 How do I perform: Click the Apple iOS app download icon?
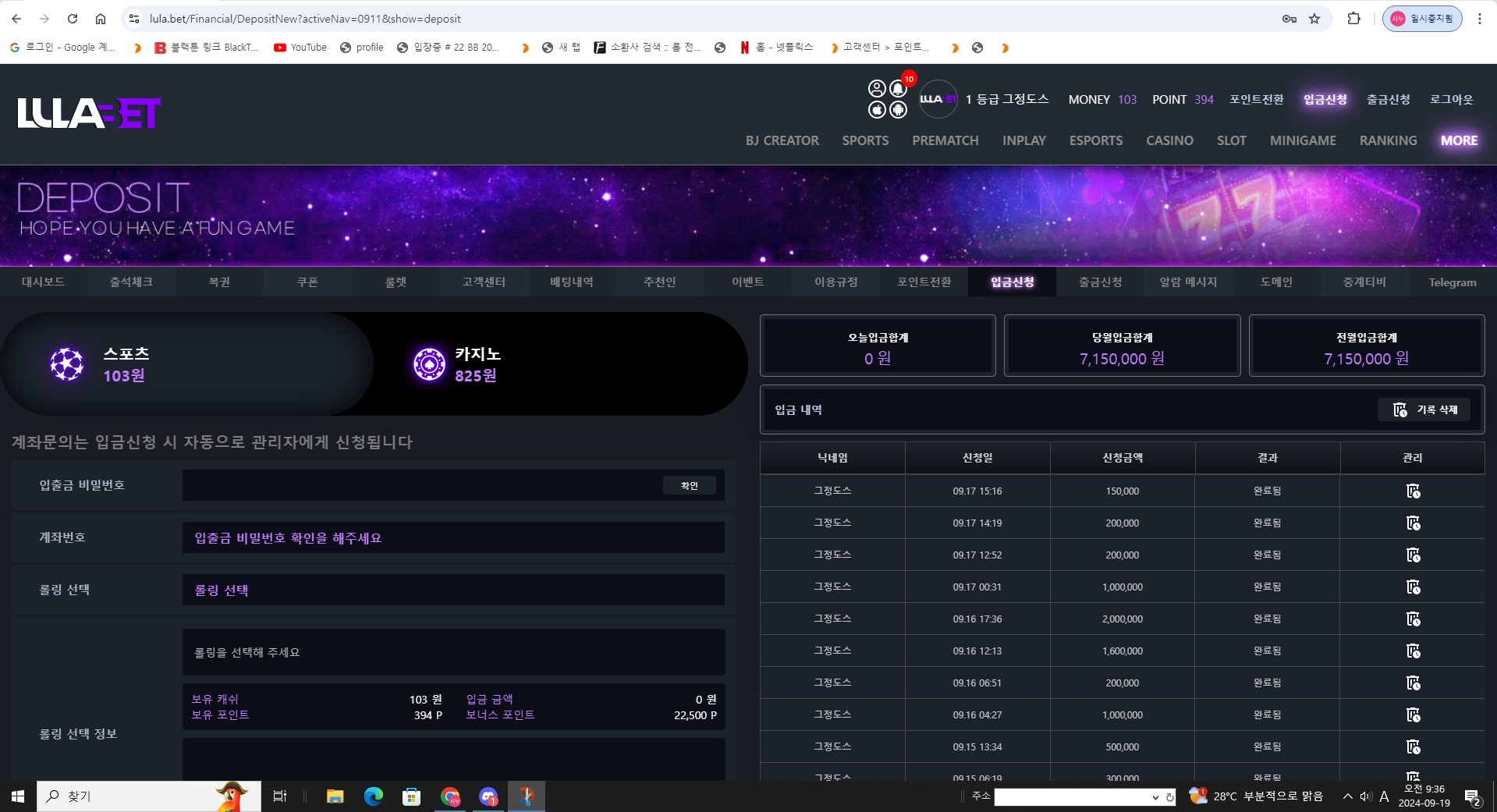click(877, 109)
